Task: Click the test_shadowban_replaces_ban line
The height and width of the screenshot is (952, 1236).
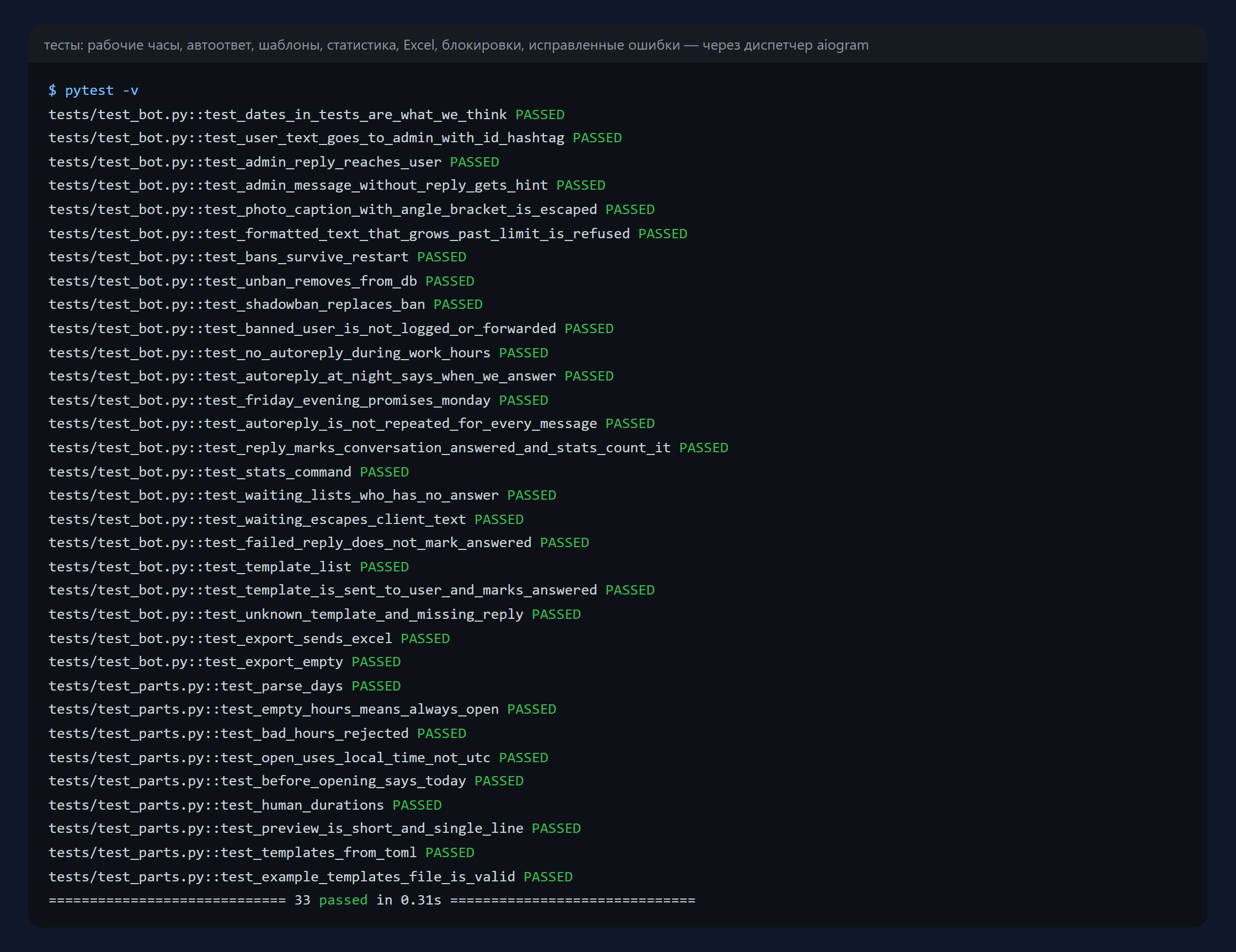Action: click(265, 304)
